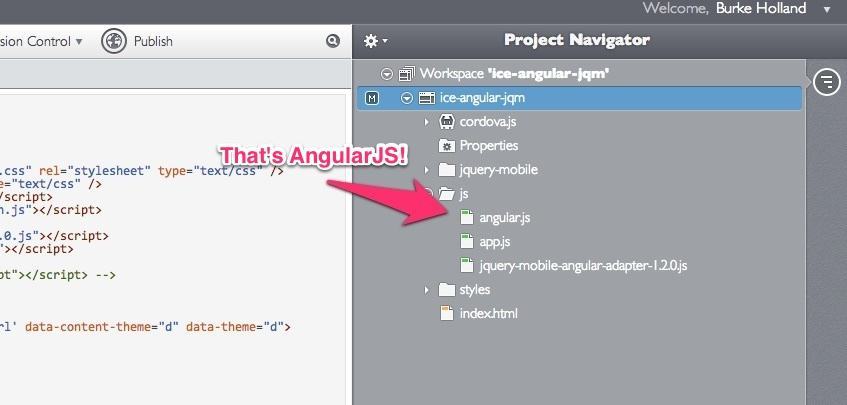Screen dimensions: 847x405
Task: Expand the jquery-mobile folder
Action: pos(426,170)
